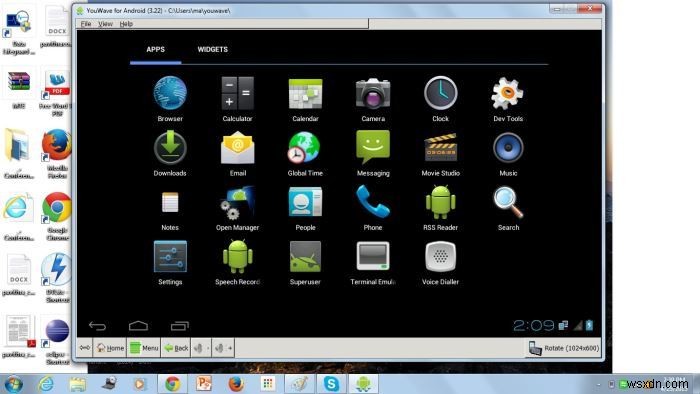Tap Android home outline navigation icon
The image size is (700, 394).
click(138, 326)
